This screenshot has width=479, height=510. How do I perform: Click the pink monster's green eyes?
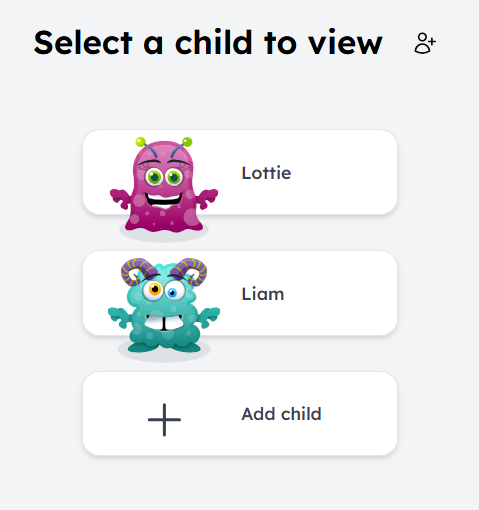(164, 177)
